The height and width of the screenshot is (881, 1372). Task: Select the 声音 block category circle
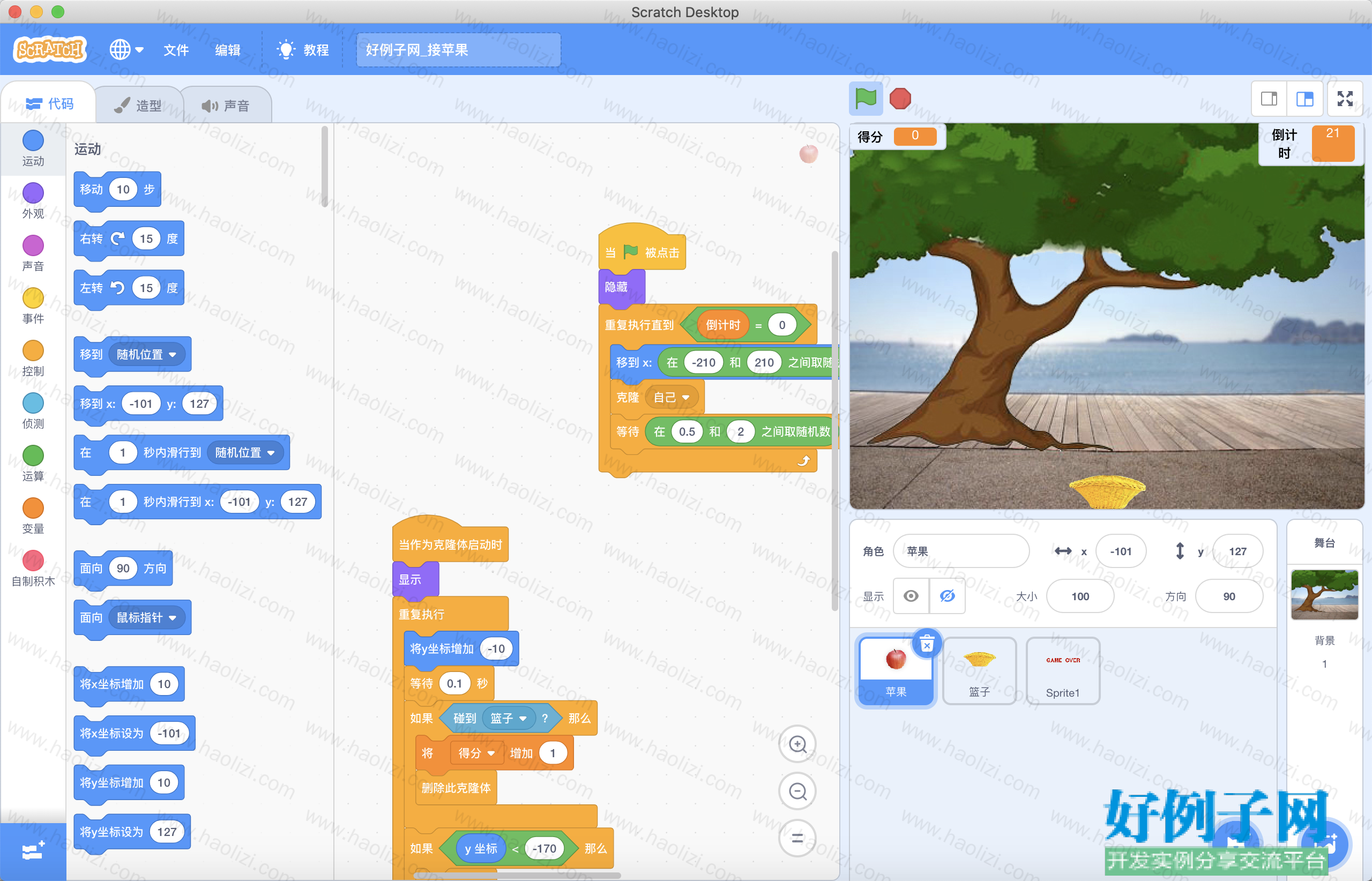33,246
